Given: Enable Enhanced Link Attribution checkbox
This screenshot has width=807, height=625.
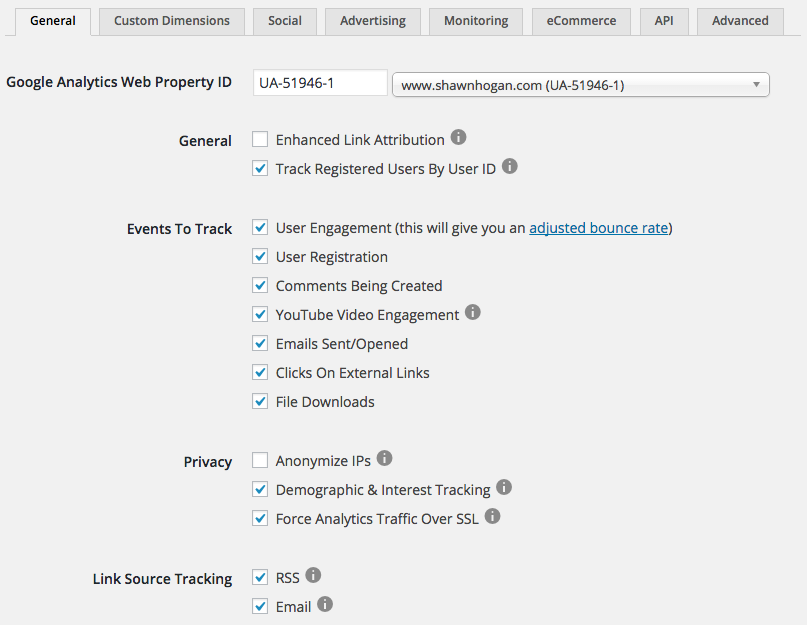Looking at the screenshot, I should [x=260, y=140].
